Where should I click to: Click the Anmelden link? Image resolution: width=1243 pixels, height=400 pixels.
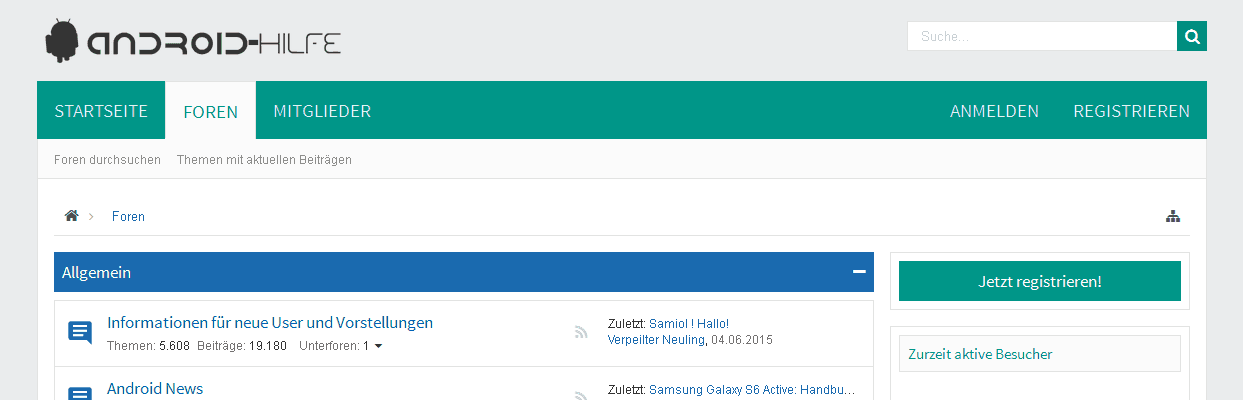pos(994,110)
